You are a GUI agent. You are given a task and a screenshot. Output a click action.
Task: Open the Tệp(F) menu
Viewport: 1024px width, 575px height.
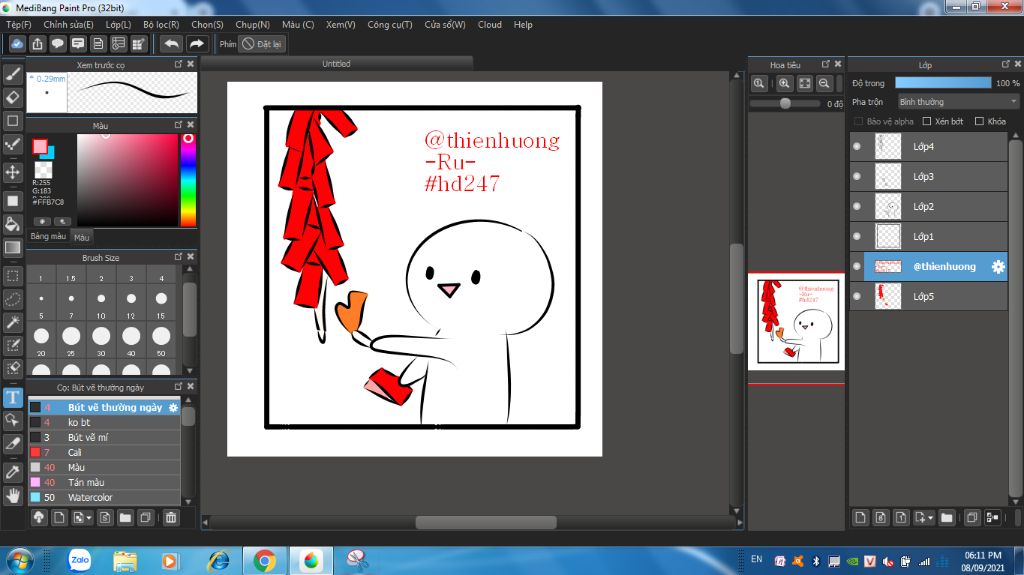[x=18, y=25]
